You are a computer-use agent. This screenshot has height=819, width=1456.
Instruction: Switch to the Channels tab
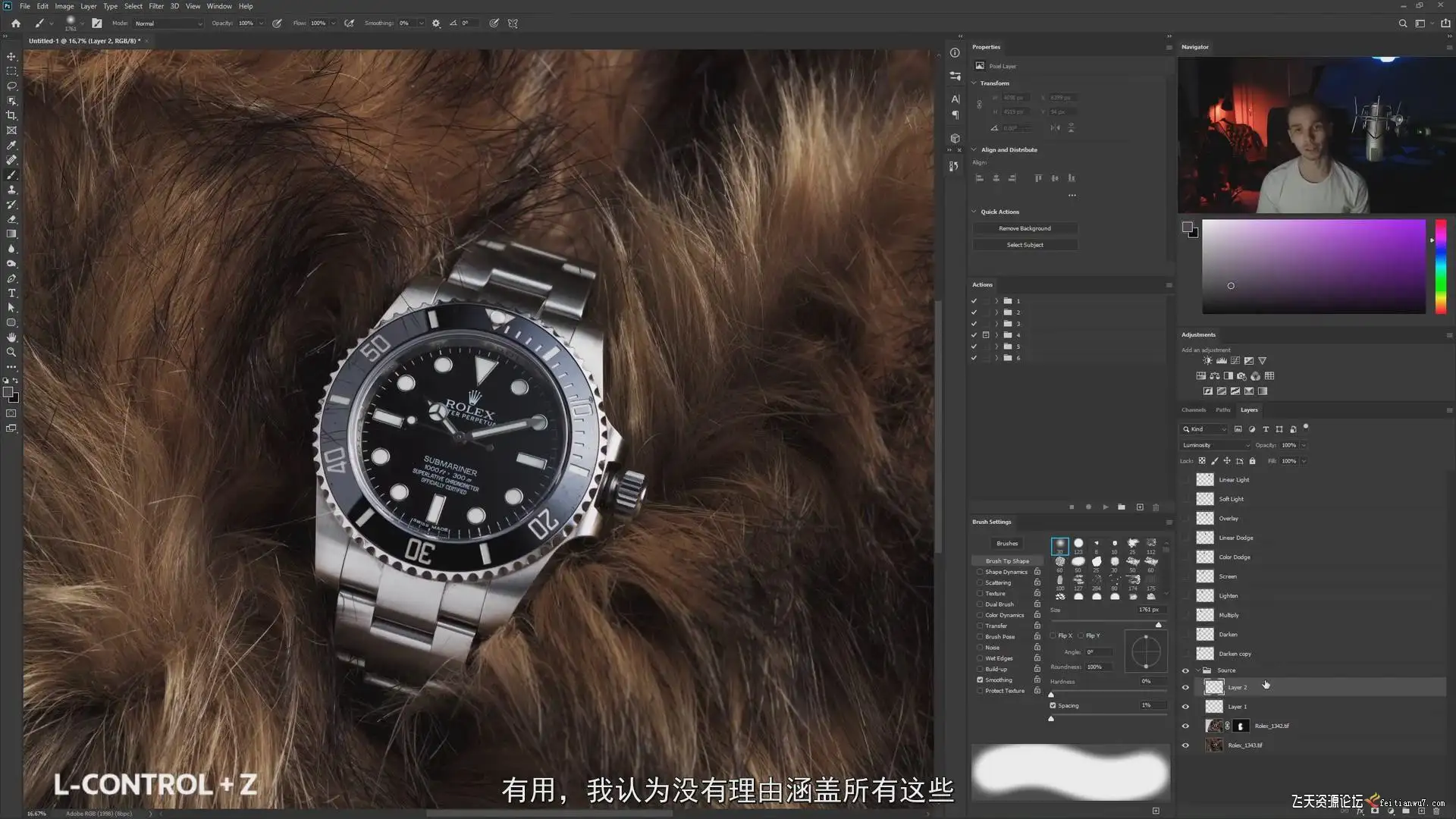[x=1193, y=410]
